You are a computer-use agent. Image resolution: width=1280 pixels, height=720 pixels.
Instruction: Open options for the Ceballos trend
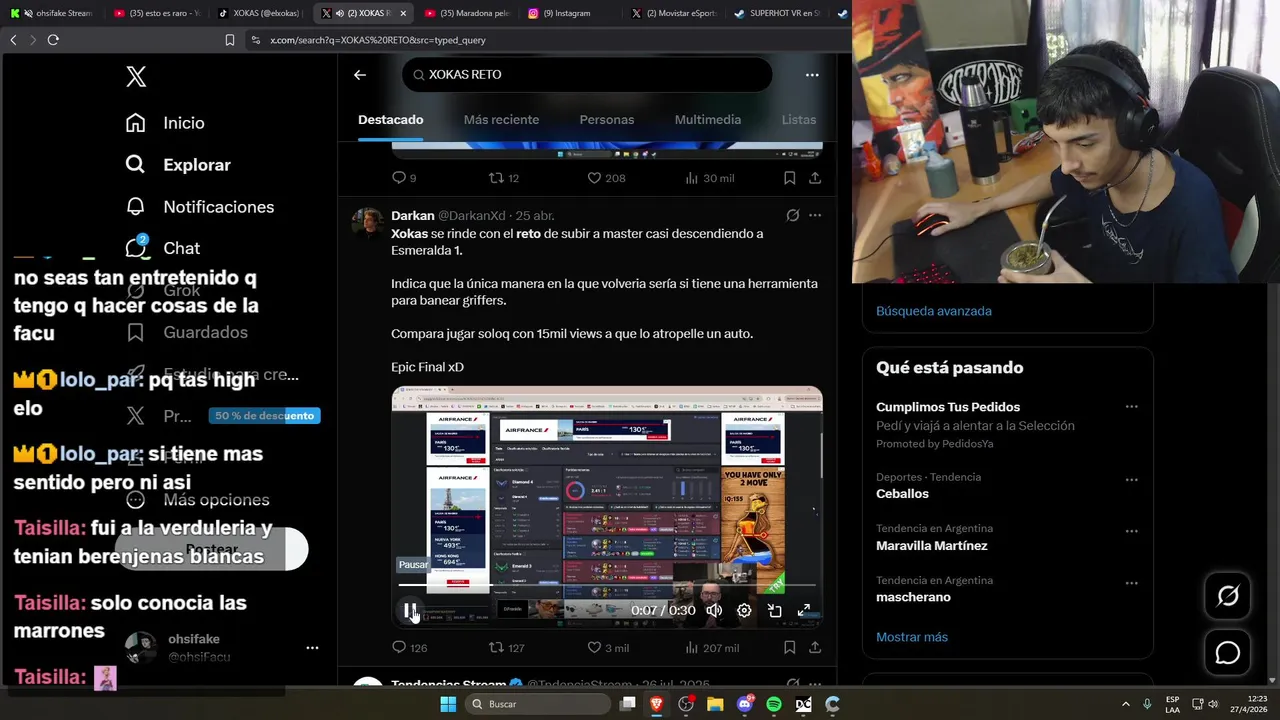(x=1132, y=480)
